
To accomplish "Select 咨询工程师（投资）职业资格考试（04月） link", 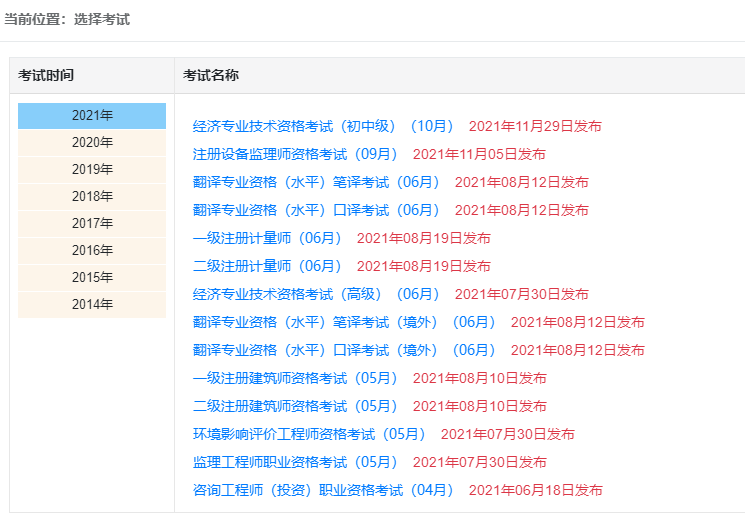I will [323, 490].
